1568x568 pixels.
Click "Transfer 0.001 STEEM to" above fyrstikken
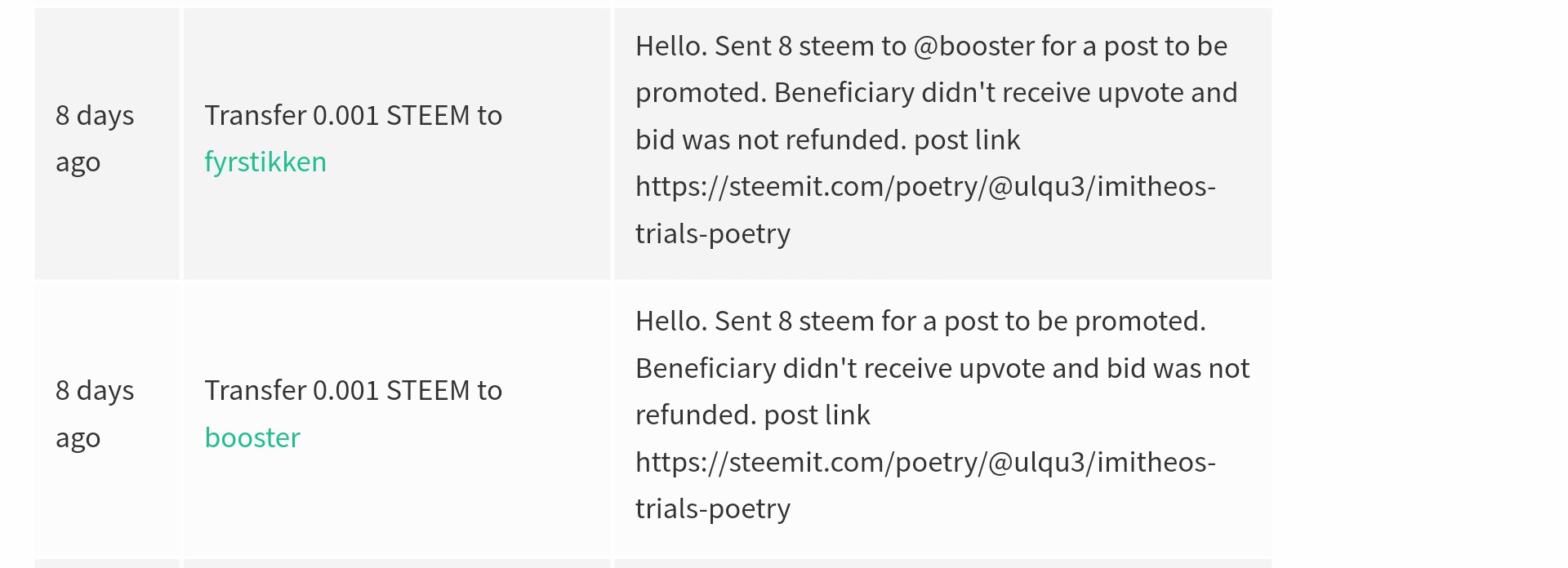click(353, 116)
